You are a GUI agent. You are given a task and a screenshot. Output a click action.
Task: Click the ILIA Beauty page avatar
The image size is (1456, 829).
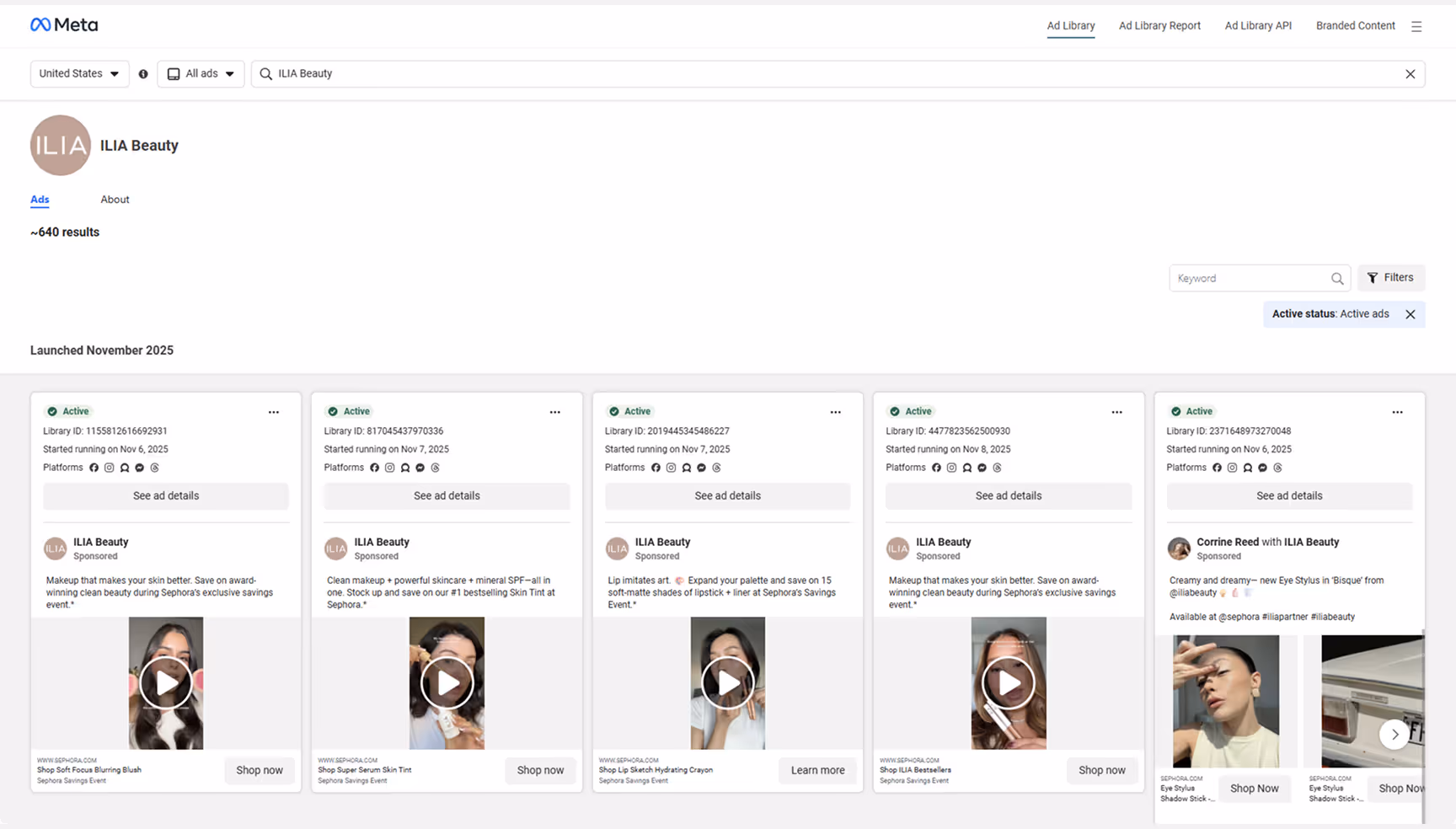tap(61, 145)
